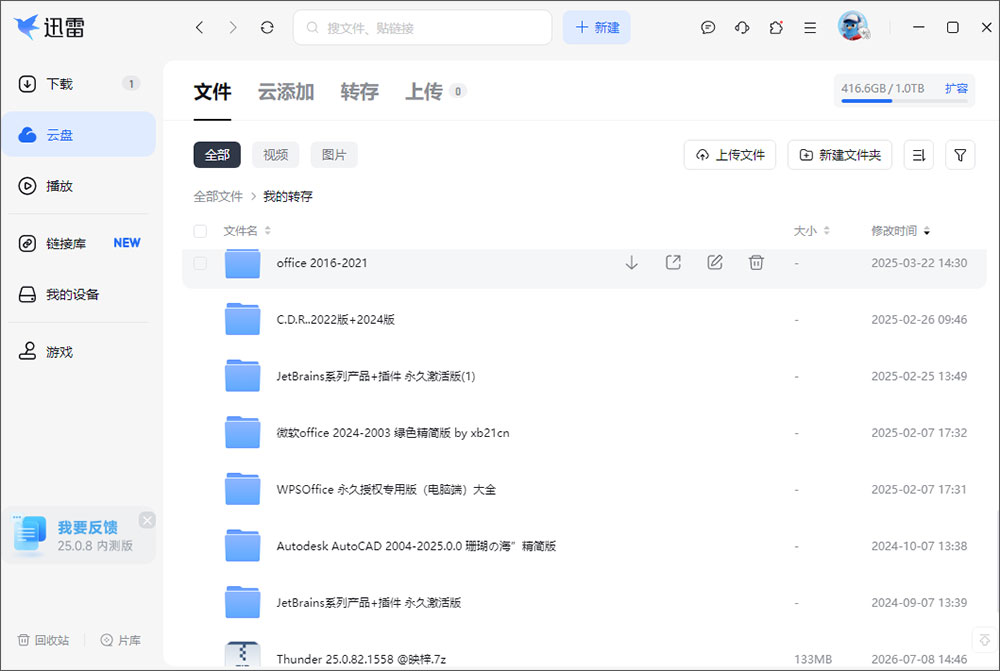Screen dimensions: 1000x671
Task: Open the 回收站 recycle bin
Action: click(x=43, y=640)
